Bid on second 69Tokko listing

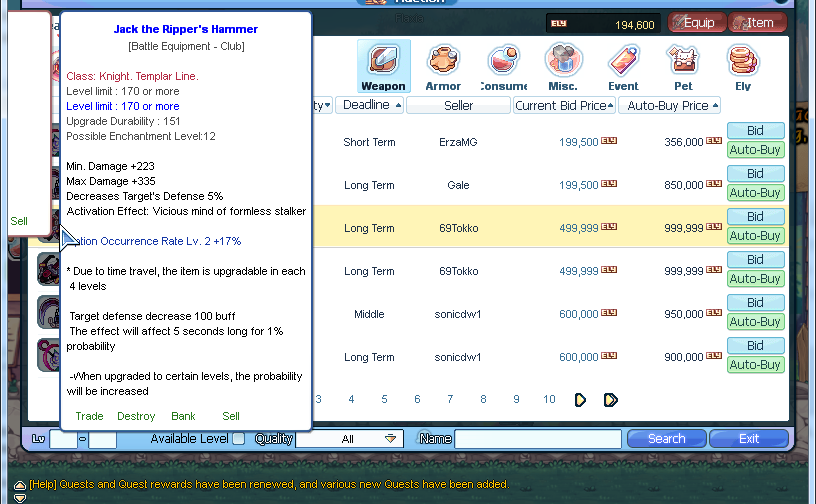tap(755, 260)
